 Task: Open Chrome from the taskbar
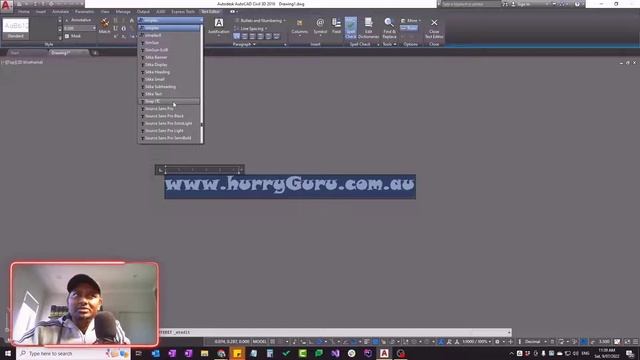[x=221, y=353]
